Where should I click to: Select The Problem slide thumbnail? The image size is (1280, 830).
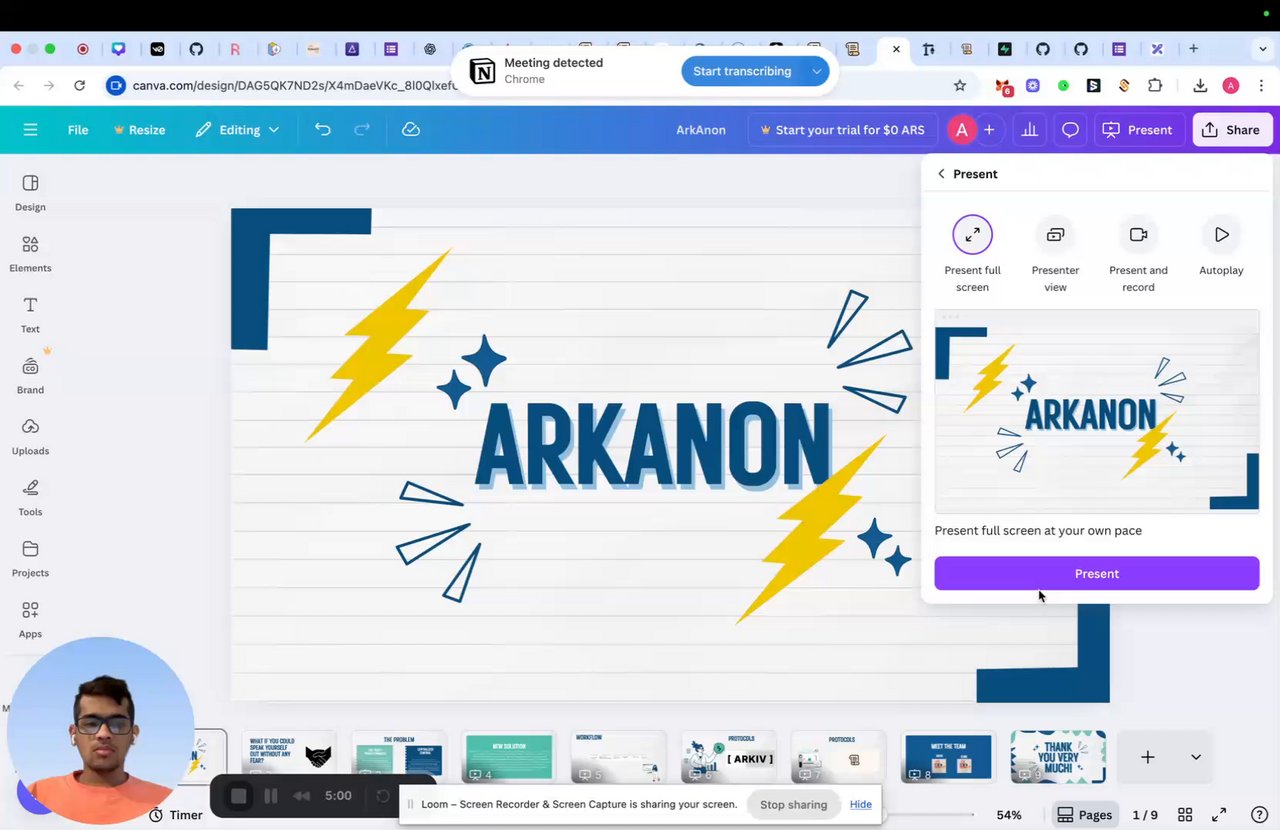pyautogui.click(x=398, y=757)
